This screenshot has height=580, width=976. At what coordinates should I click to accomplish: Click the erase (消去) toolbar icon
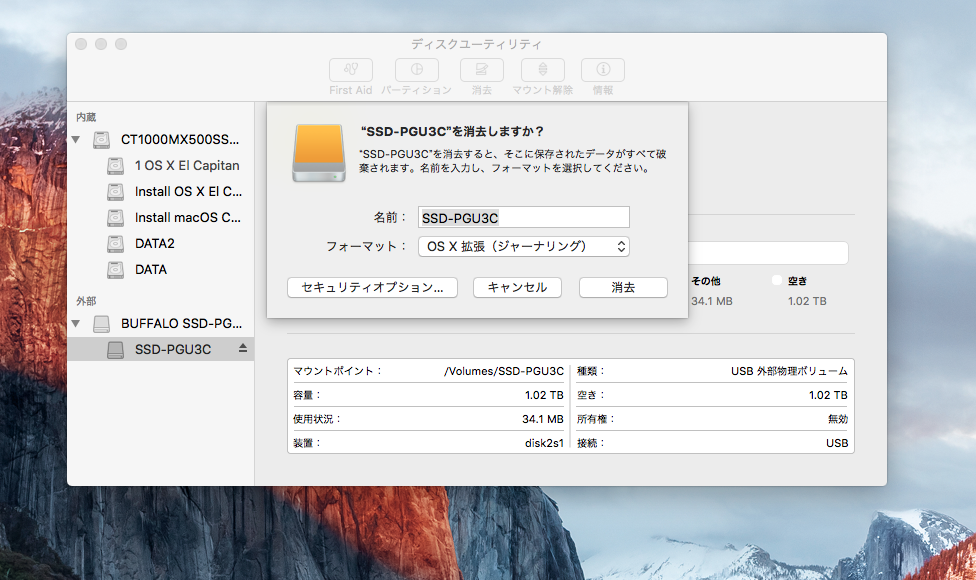point(481,70)
